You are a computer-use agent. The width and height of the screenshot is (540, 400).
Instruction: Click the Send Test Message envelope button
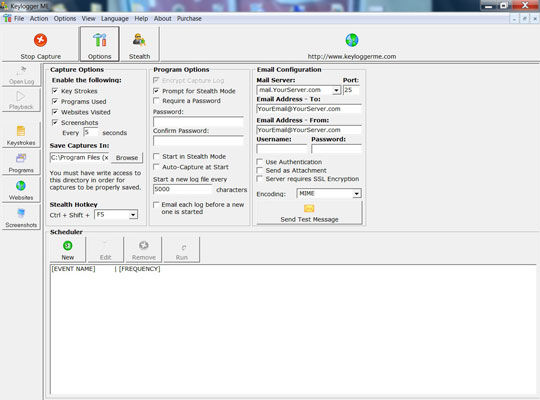tap(309, 213)
